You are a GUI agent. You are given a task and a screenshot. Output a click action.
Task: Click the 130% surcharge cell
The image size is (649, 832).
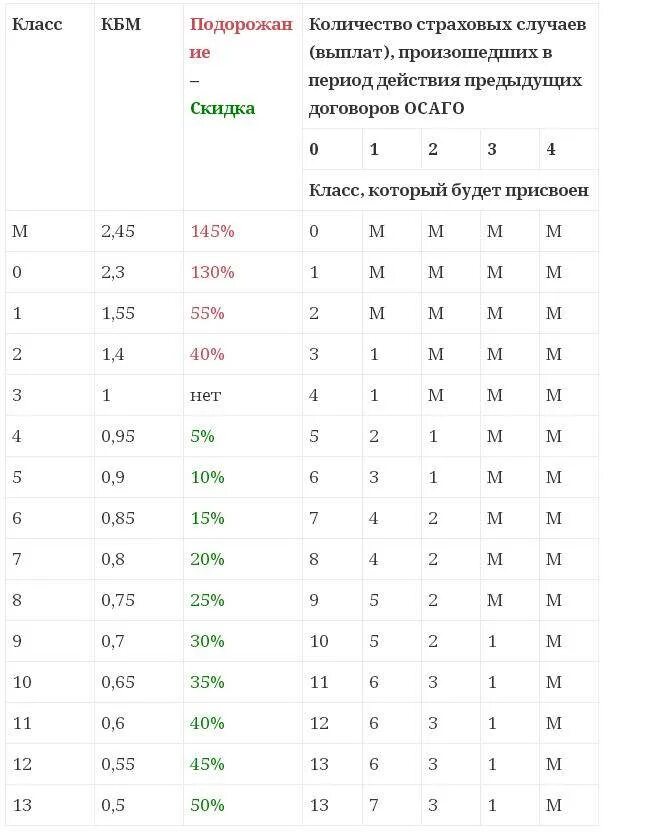213,272
